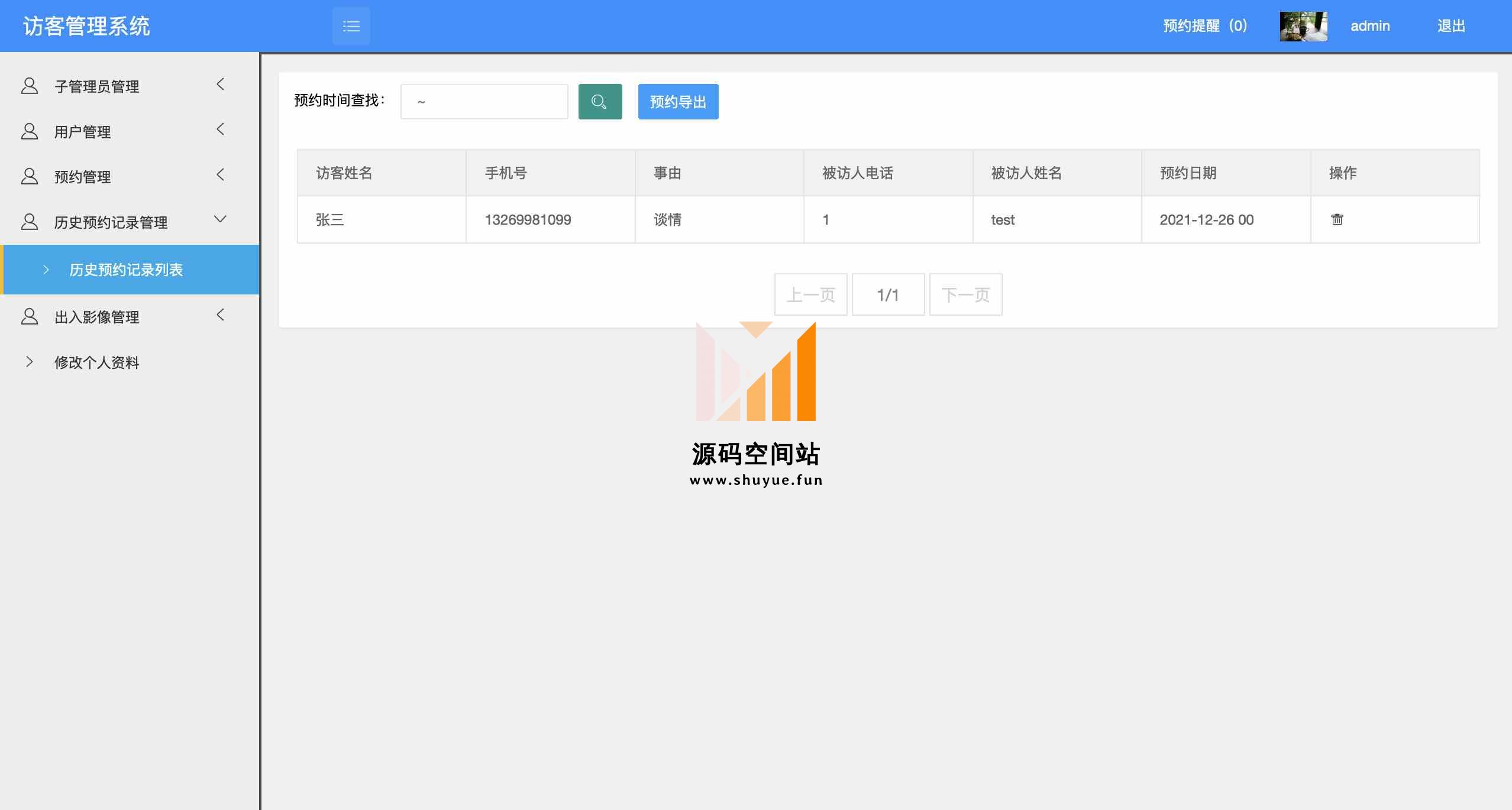Screen dimensions: 1512x810
Task: Open the 子管理员管理 menu
Action: pyautogui.click(x=130, y=86)
